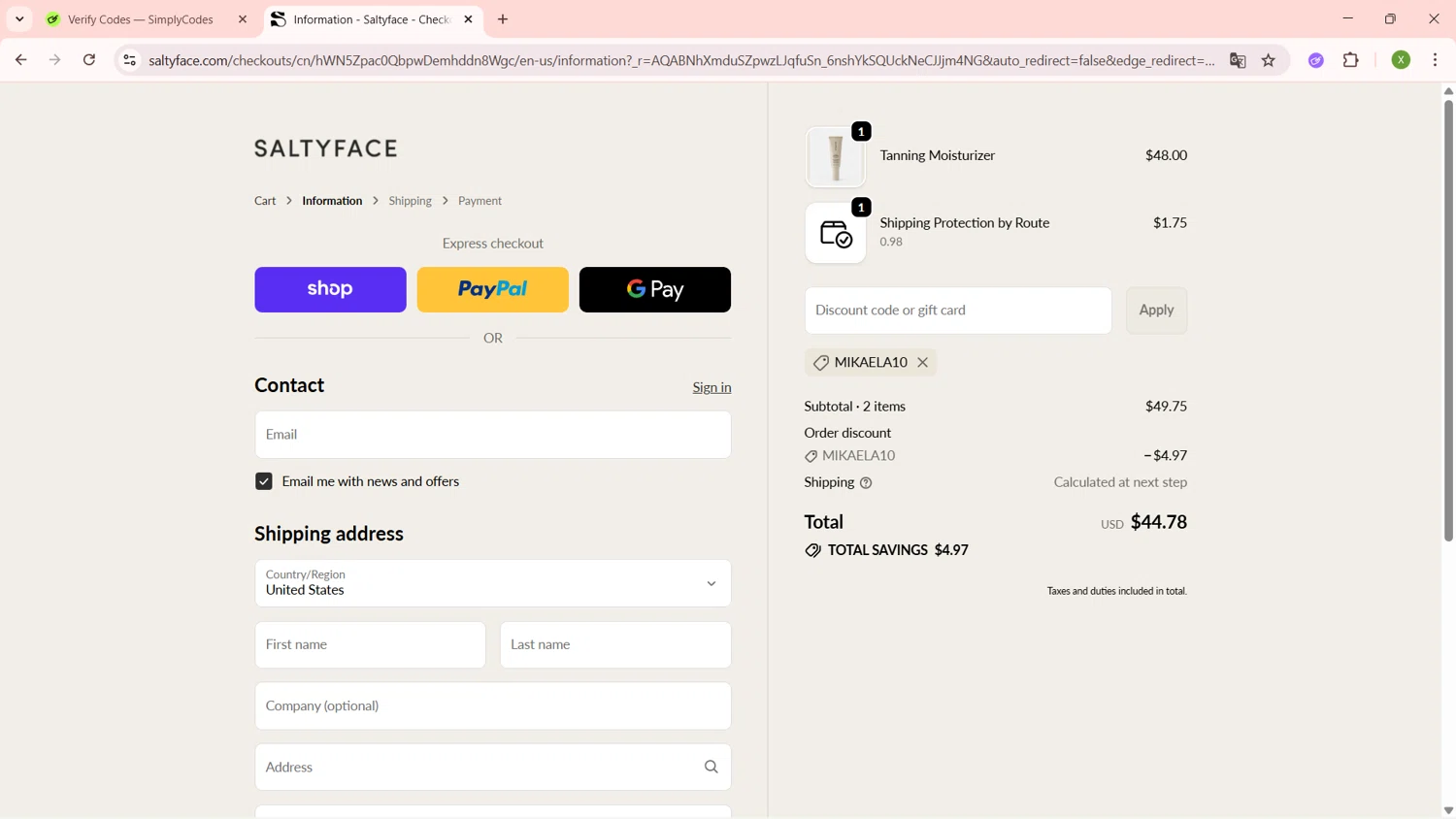Go forward to the next page
The width and height of the screenshot is (1456, 819).
[55, 60]
